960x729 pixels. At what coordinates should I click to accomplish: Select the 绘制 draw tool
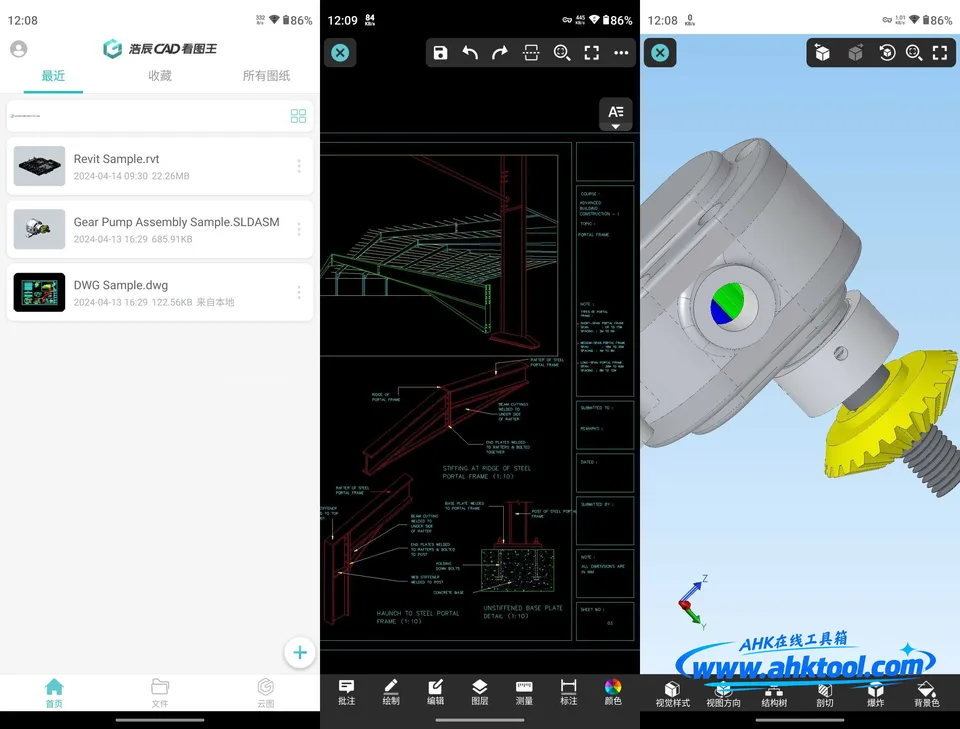[391, 692]
